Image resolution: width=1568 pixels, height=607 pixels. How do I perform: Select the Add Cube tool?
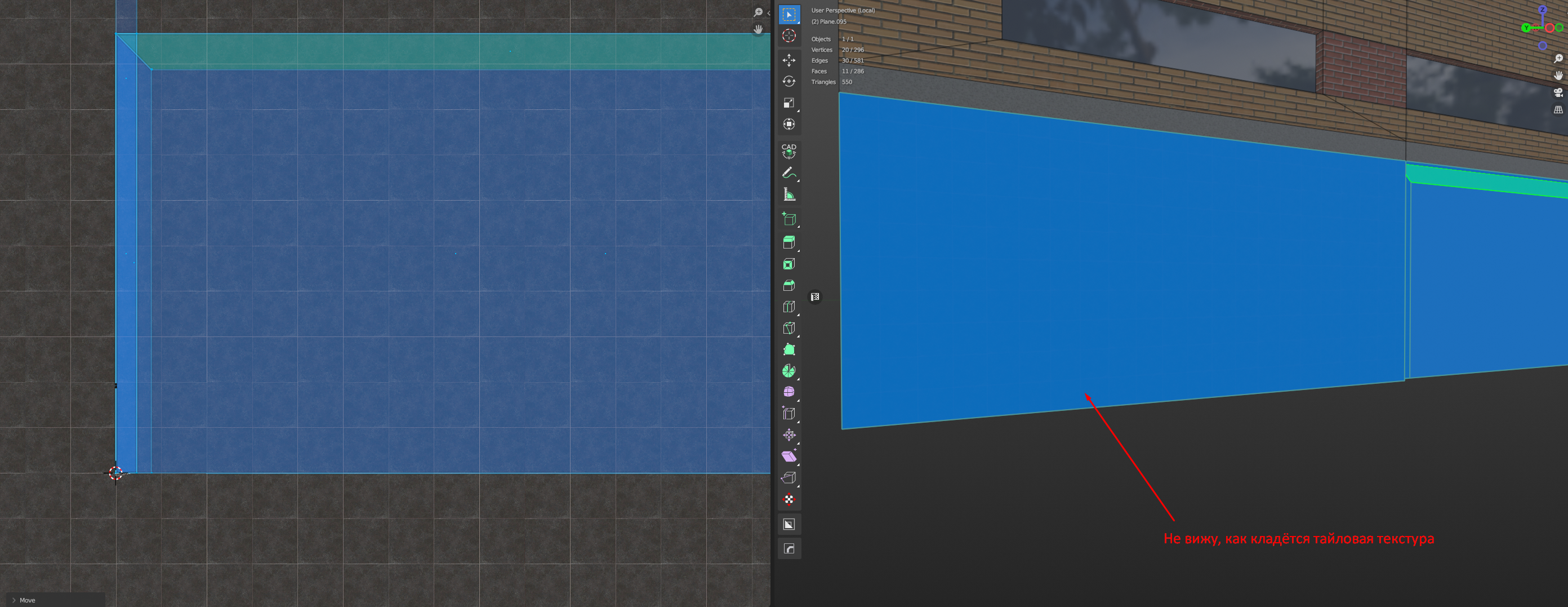coord(789,219)
